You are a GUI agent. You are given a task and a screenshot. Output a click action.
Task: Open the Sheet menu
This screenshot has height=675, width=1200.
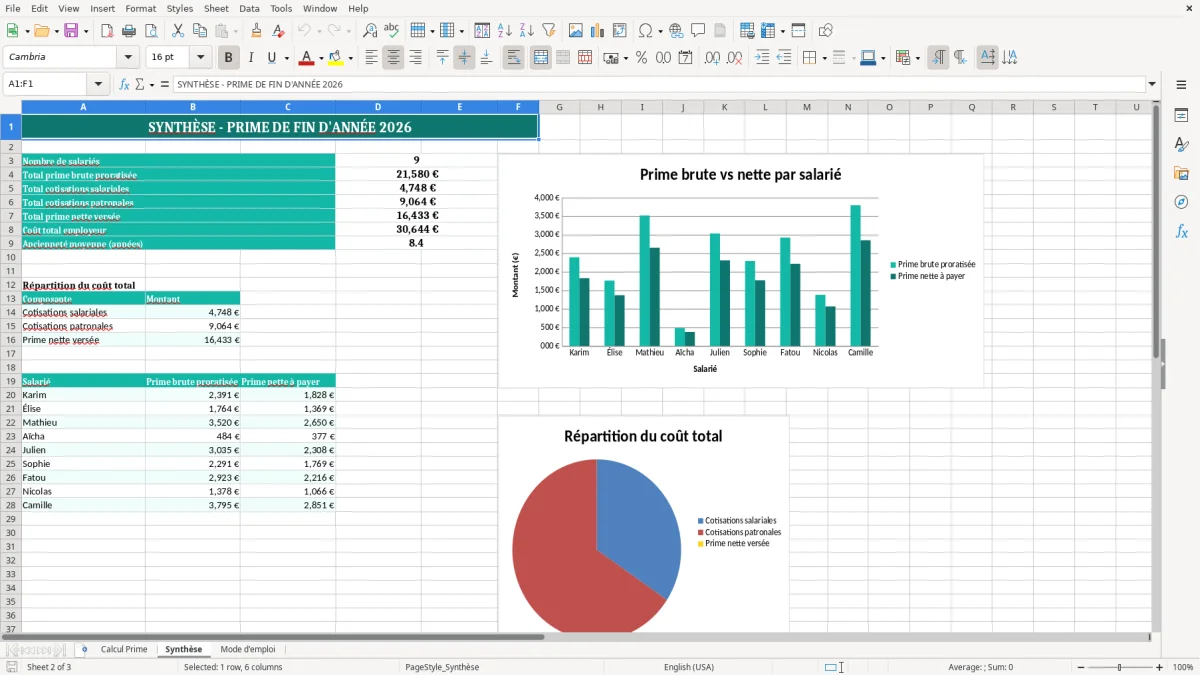click(216, 8)
